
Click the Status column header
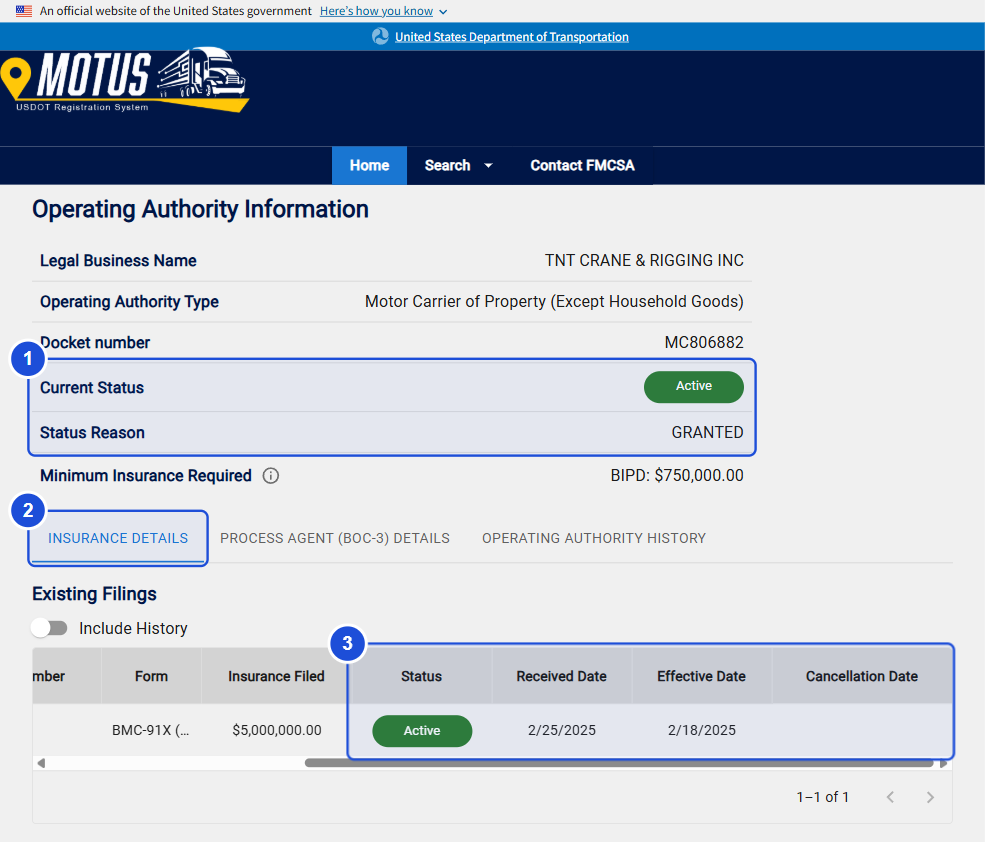422,676
